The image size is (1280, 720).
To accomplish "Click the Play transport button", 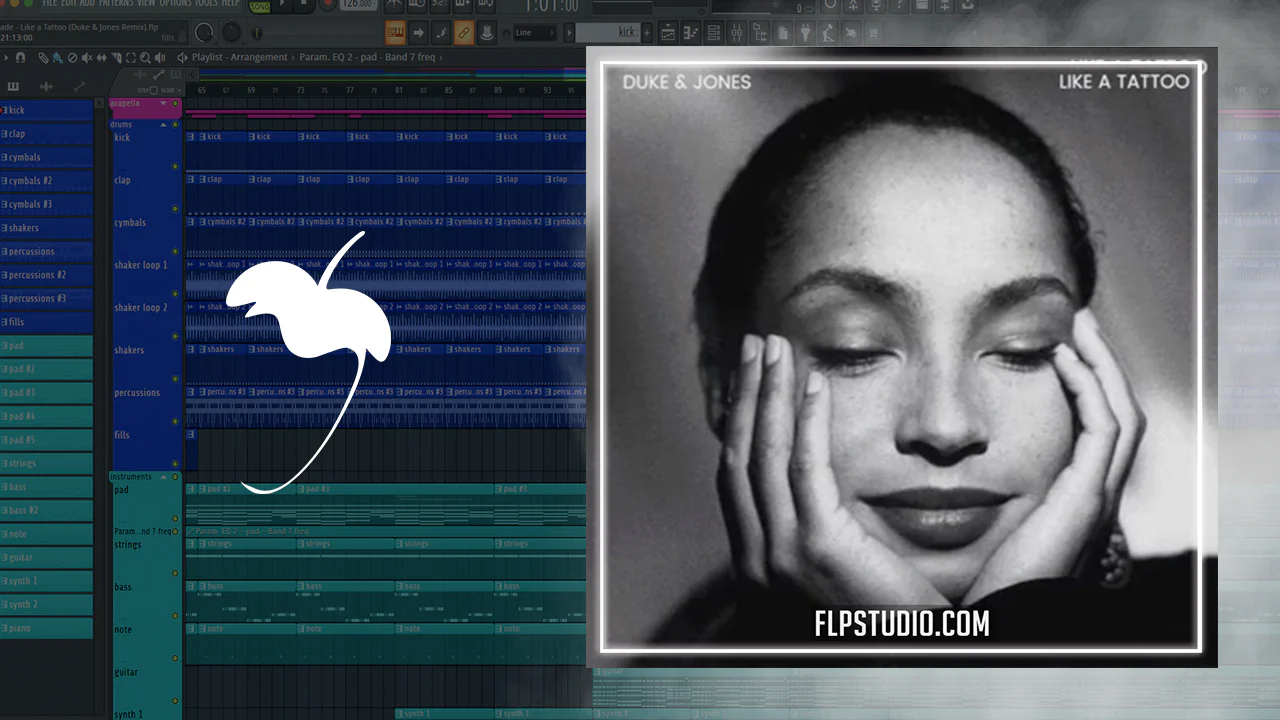I will point(284,4).
